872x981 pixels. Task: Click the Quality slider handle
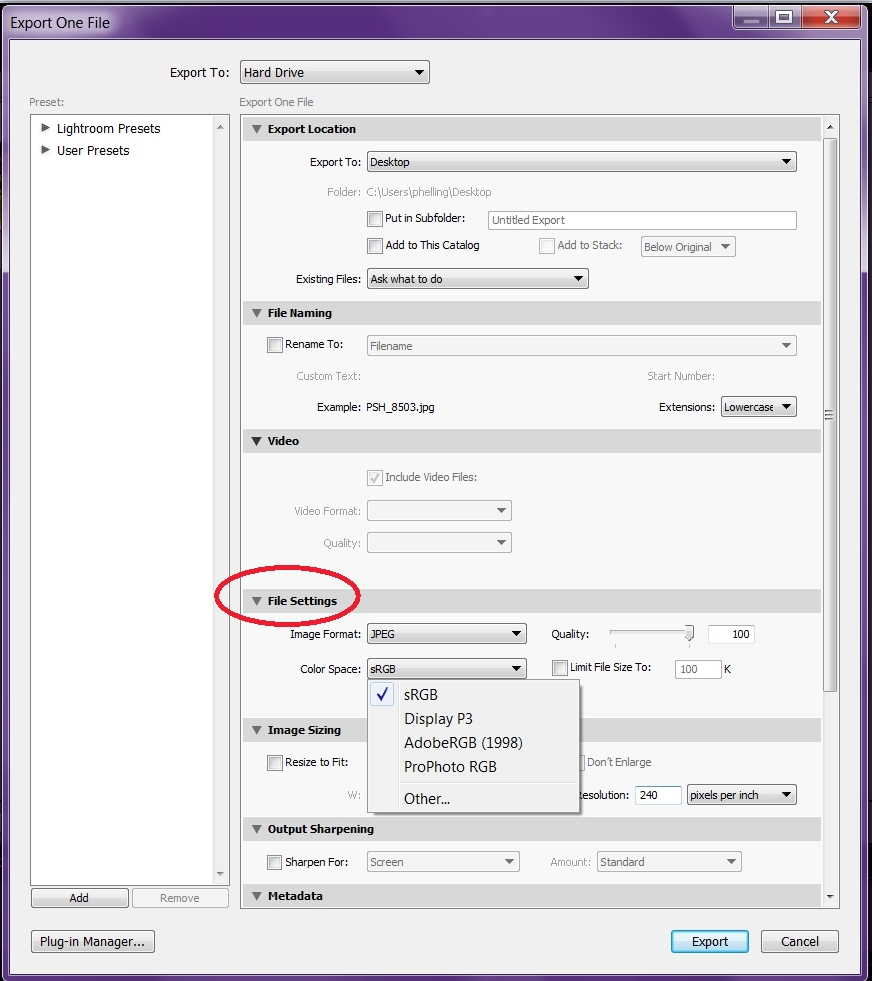[689, 633]
